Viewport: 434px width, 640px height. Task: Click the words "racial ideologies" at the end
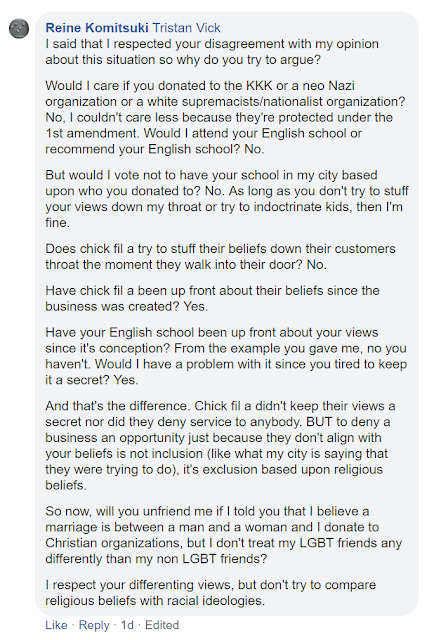coord(212,601)
